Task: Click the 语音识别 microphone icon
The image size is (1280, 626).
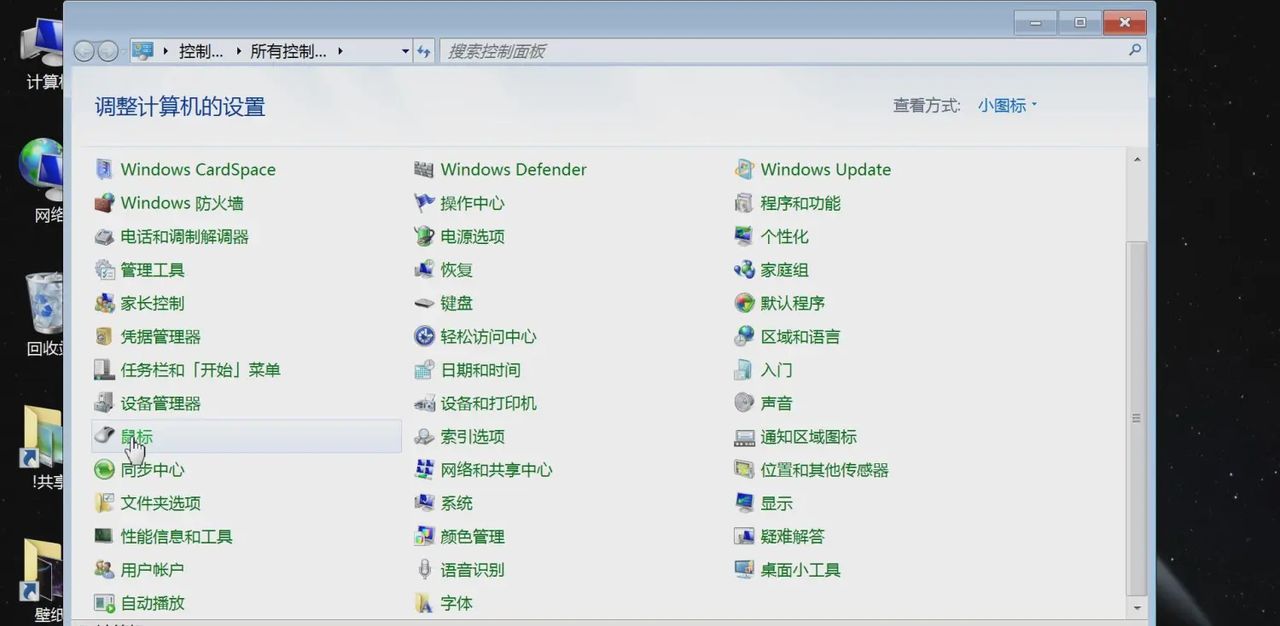Action: pyautogui.click(x=424, y=570)
